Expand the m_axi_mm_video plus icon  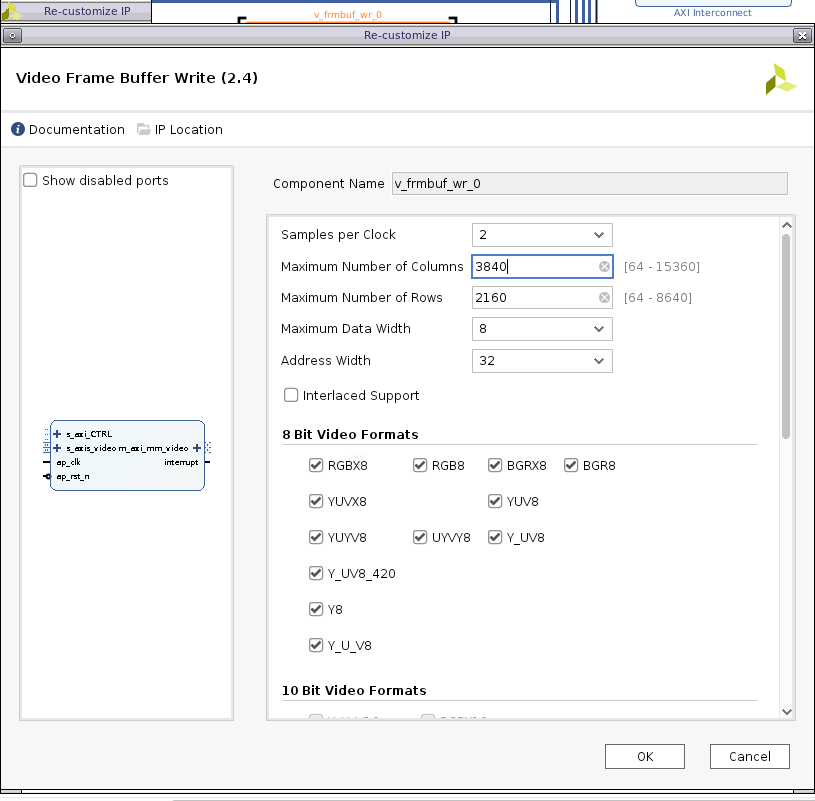[197, 448]
